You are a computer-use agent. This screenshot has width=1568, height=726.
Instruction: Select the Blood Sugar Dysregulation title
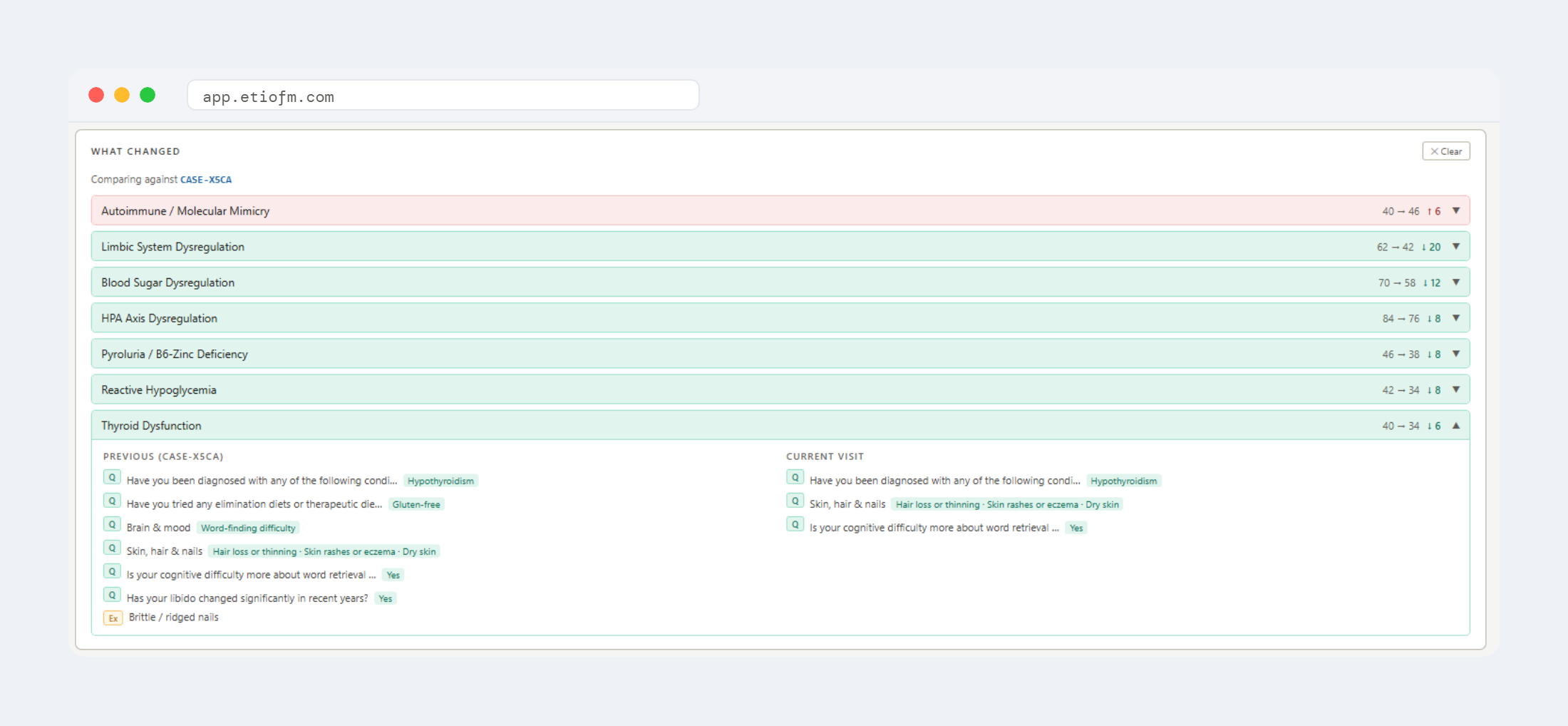pos(167,282)
